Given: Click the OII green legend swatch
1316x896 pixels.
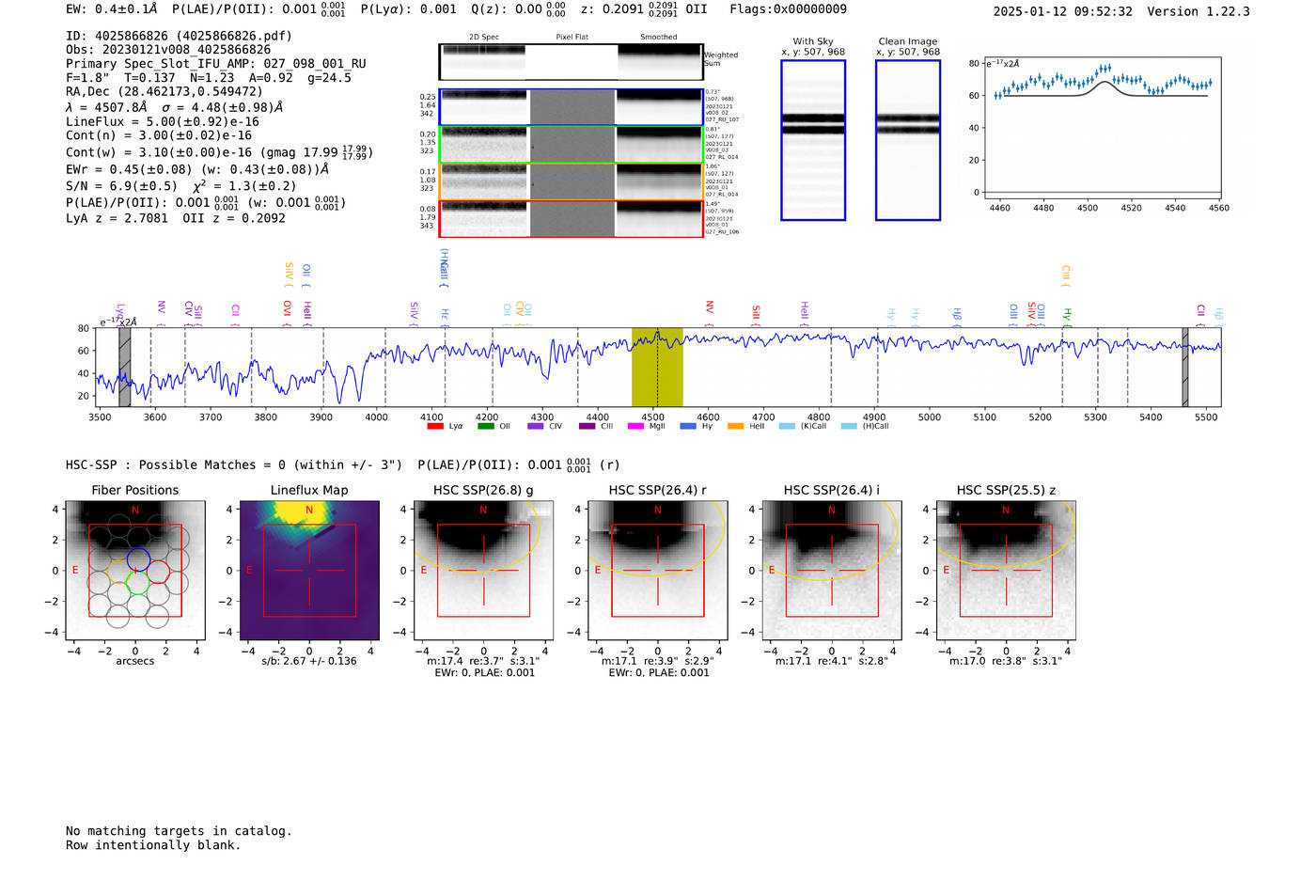Looking at the screenshot, I should (x=486, y=426).
